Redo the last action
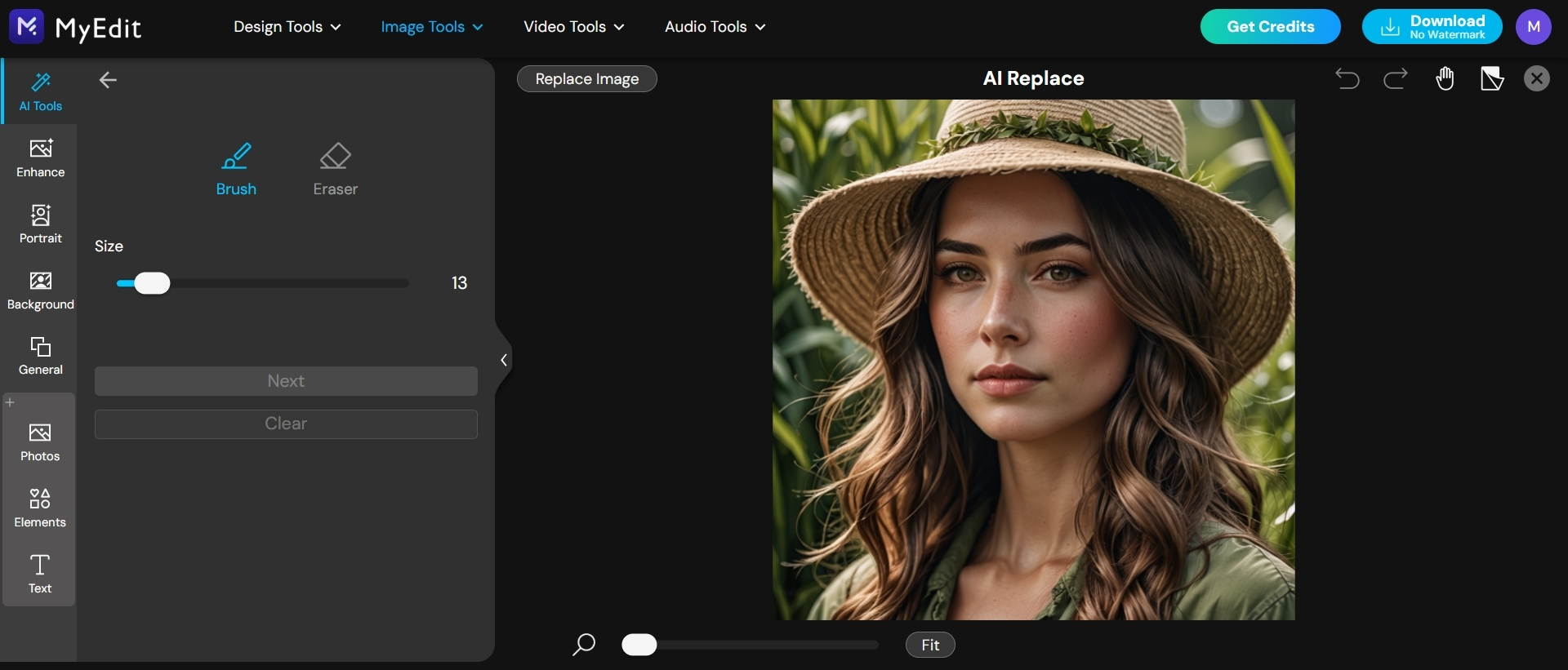This screenshot has width=1568, height=670. [1396, 78]
